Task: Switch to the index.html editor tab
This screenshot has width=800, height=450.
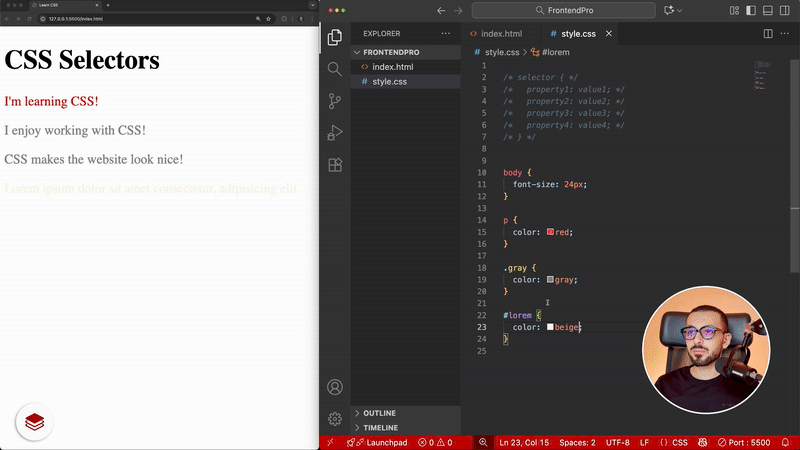Action: 501,33
